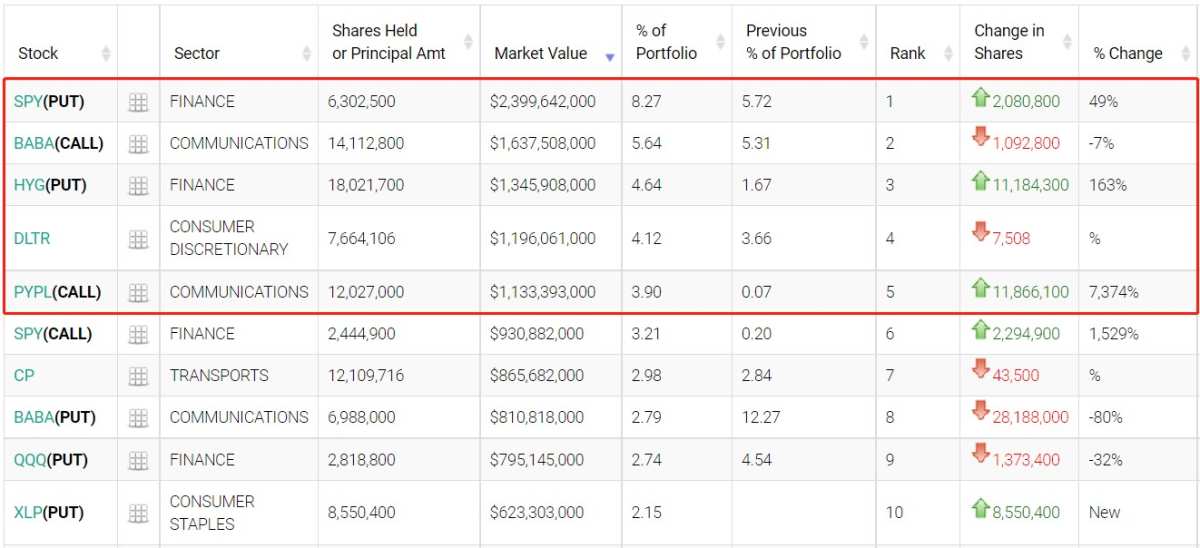Sort by Previous % of Portfolio column
This screenshot has height=548, width=1200.
[x=863, y=43]
